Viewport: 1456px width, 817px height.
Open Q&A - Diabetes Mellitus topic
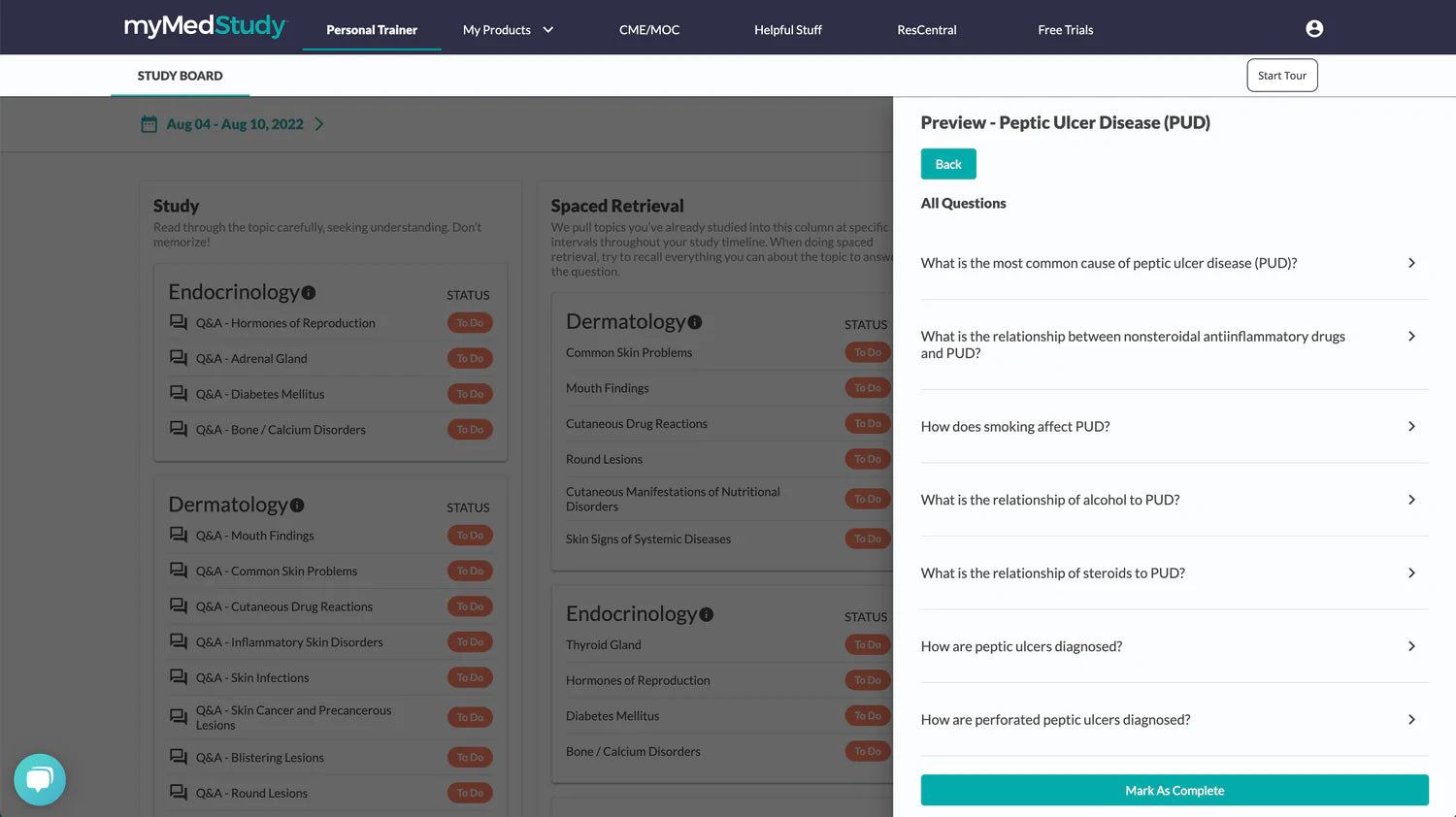(x=260, y=394)
